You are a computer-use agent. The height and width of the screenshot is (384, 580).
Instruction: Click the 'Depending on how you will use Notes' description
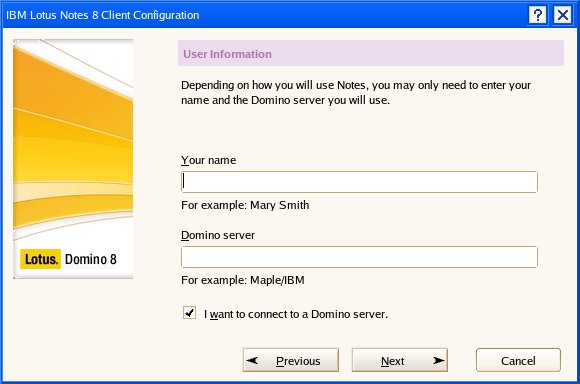(356, 92)
